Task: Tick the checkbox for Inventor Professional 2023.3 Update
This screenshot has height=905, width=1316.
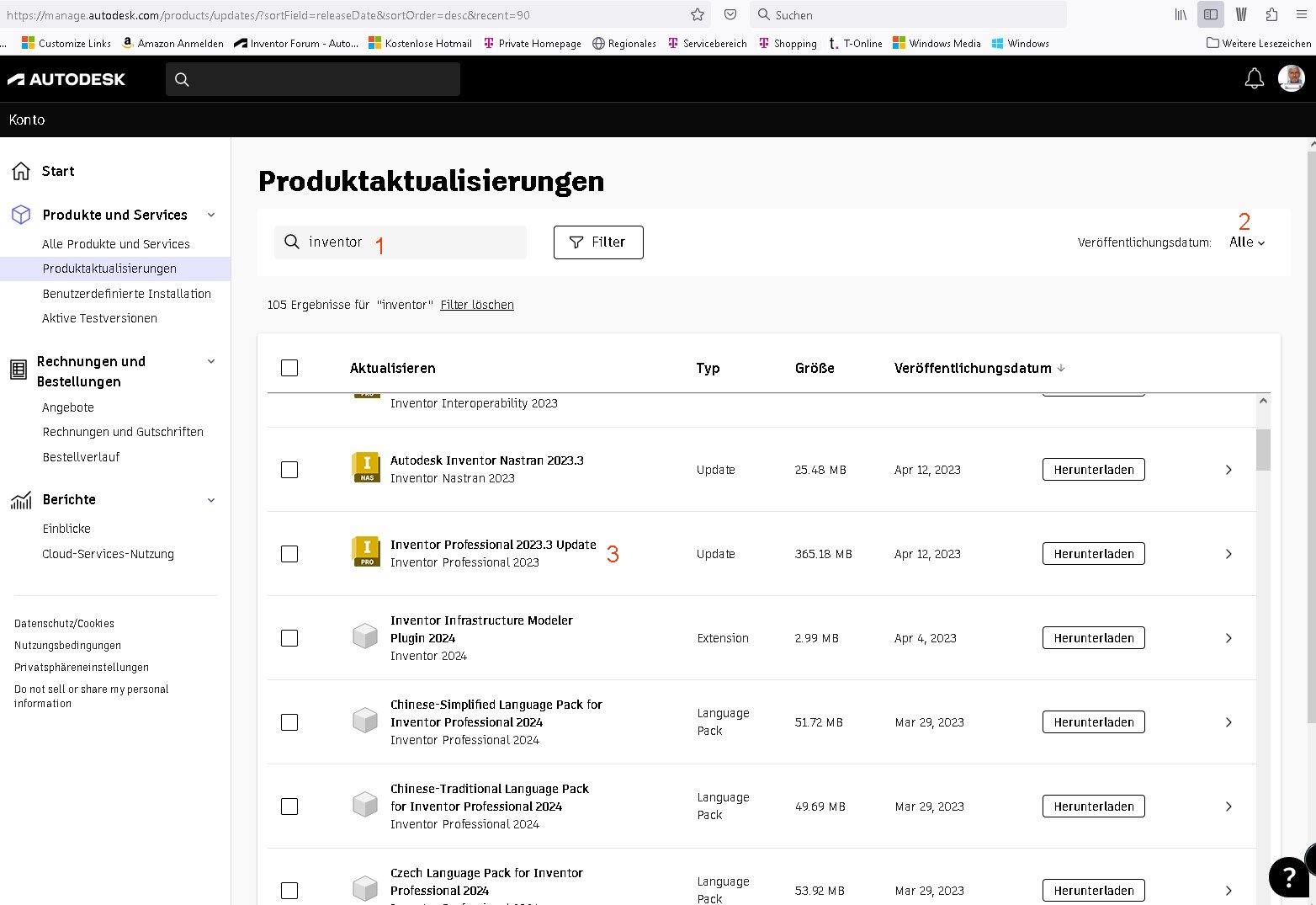Action: (289, 554)
